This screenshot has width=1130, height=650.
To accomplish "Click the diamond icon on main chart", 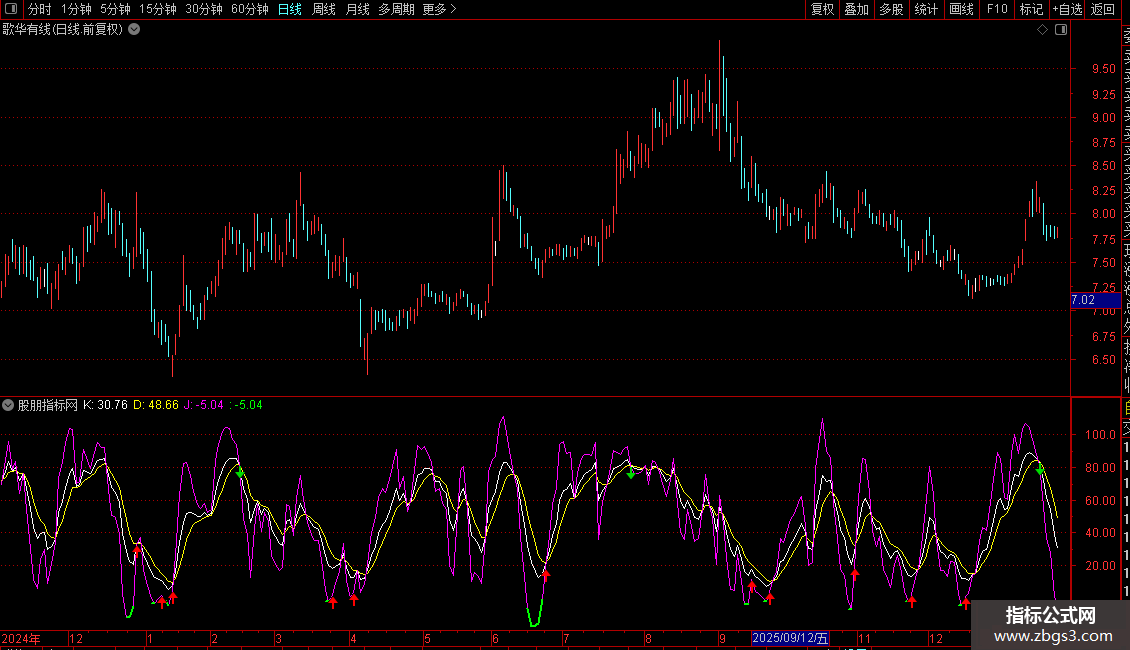I will [1042, 30].
